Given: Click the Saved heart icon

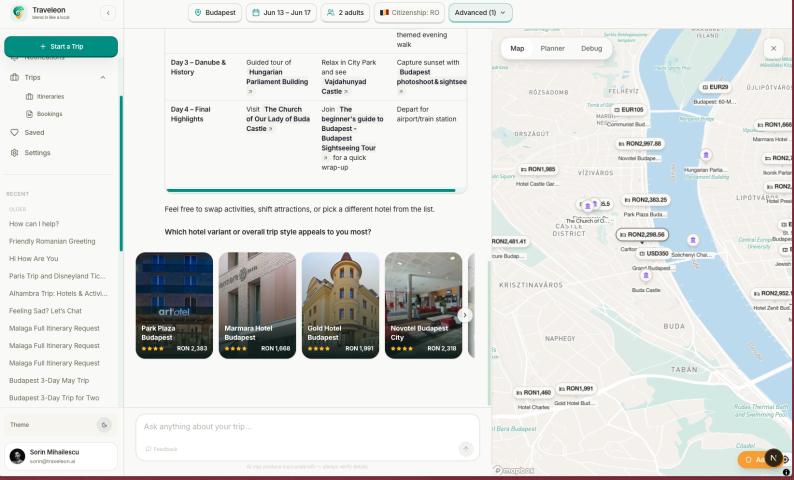Looking at the screenshot, I should coord(14,133).
